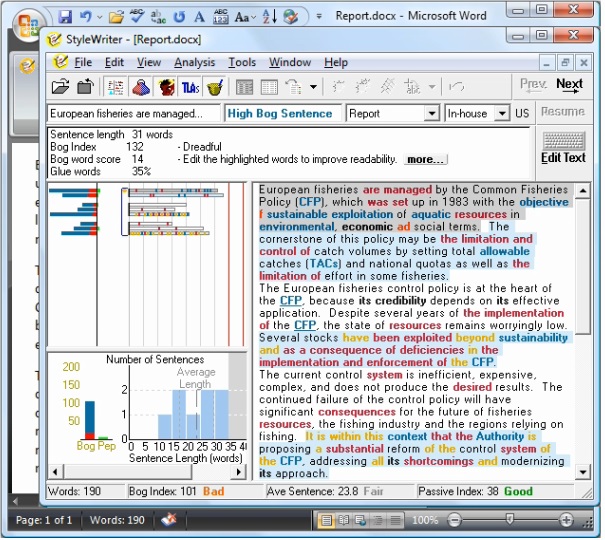Run Spelling check via ABC checkmark icon
605x540 pixels.
137,16
